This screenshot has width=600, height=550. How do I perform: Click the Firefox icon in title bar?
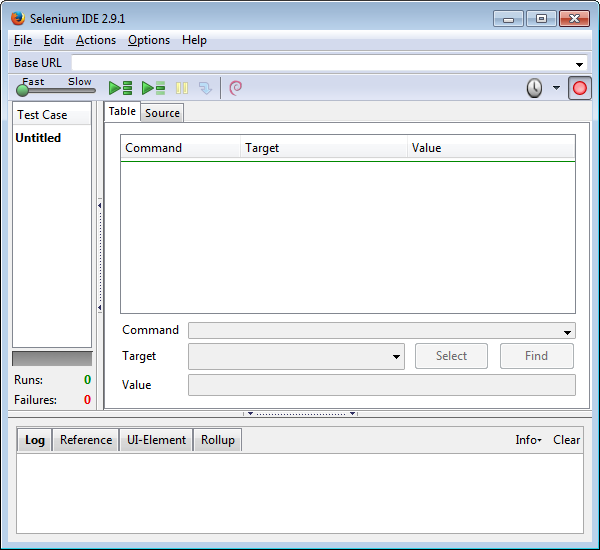[x=18, y=18]
